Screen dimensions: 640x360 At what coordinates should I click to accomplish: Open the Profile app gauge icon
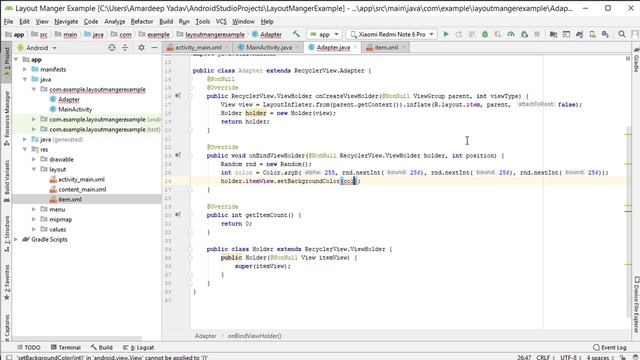pos(511,34)
